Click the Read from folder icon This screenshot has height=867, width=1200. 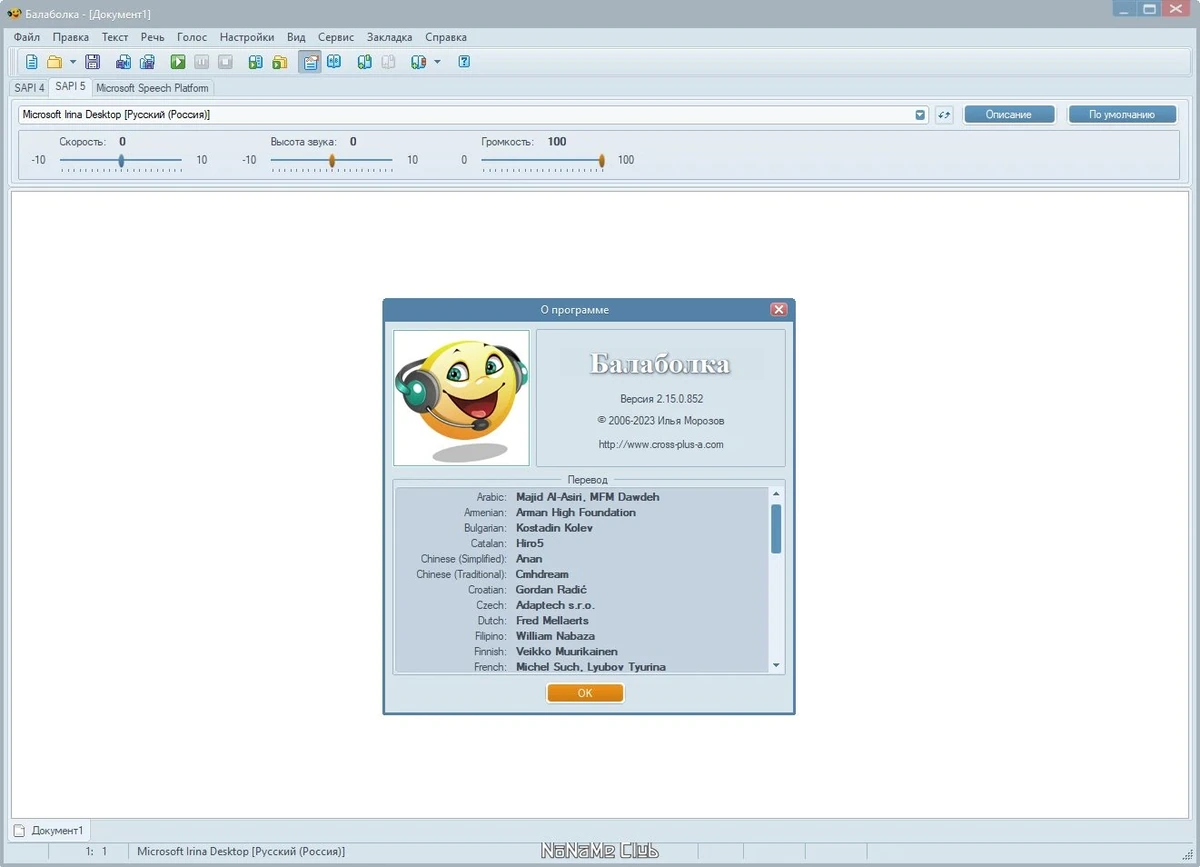coord(280,62)
